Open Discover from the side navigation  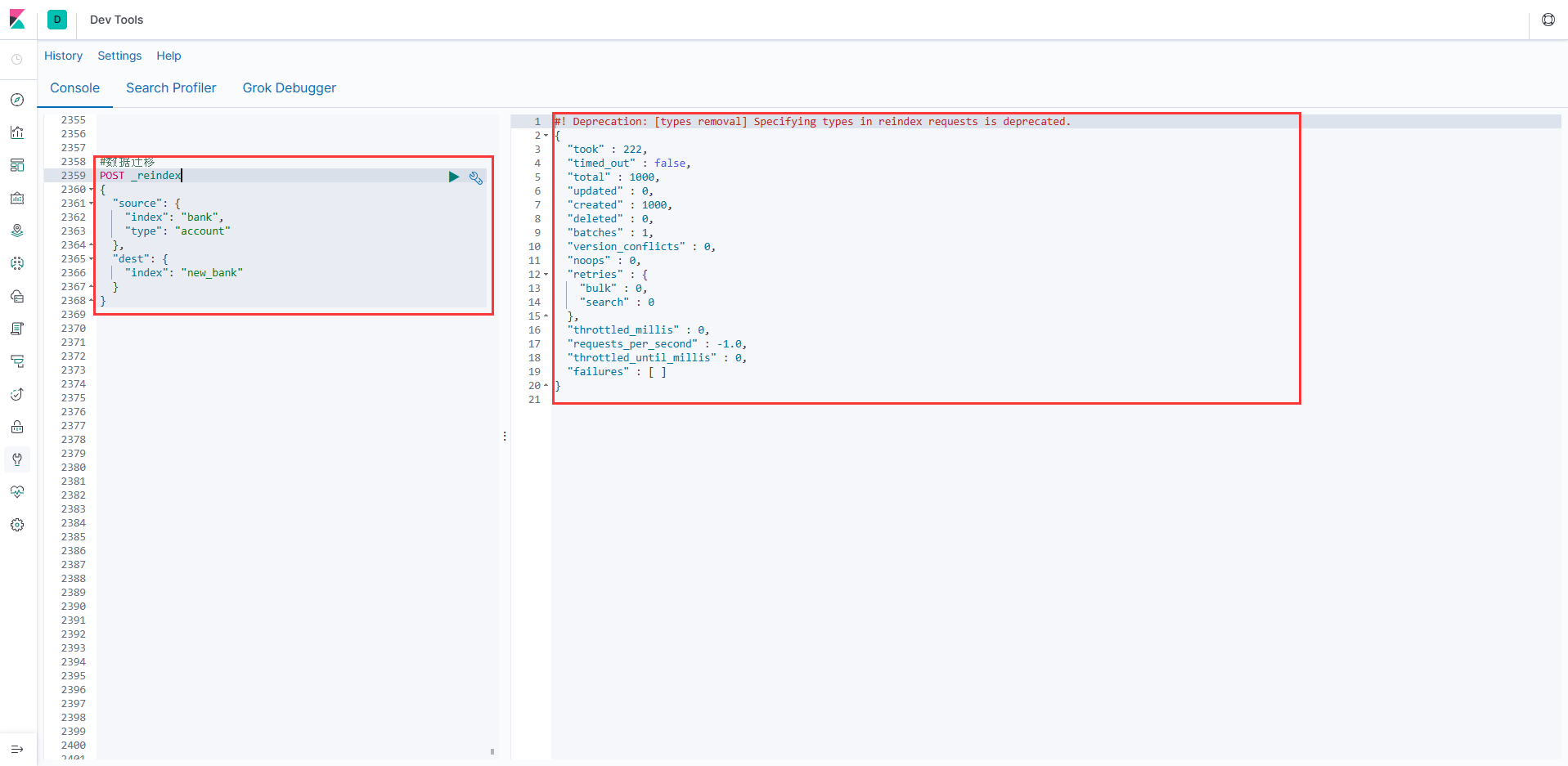[17, 100]
